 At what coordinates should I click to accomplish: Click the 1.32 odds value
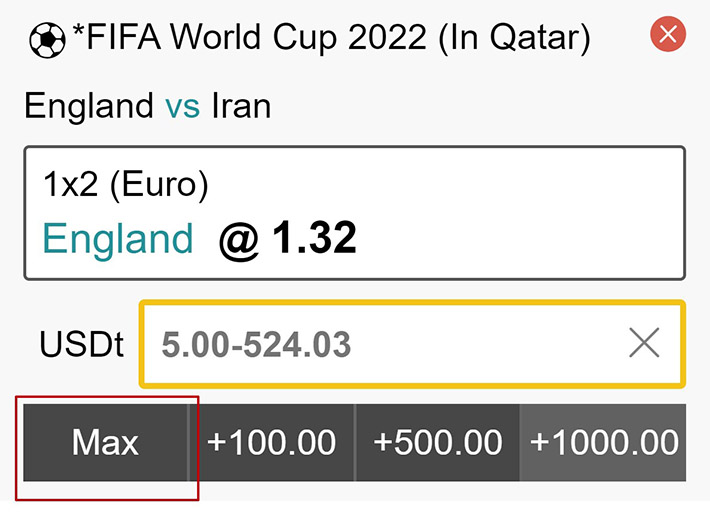(x=314, y=239)
